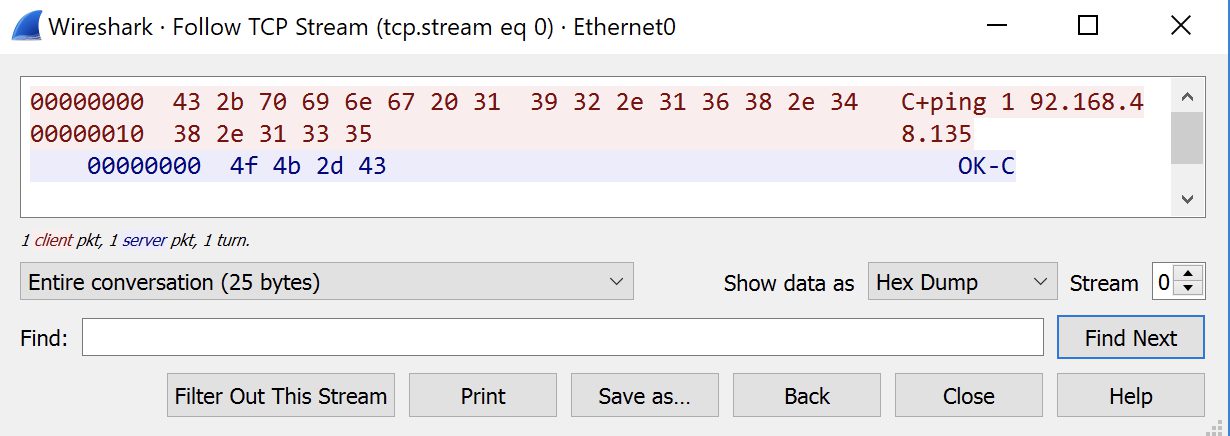Open the Show data as Hex Dump dropdown
Image resolution: width=1230 pixels, height=436 pixels.
[962, 282]
